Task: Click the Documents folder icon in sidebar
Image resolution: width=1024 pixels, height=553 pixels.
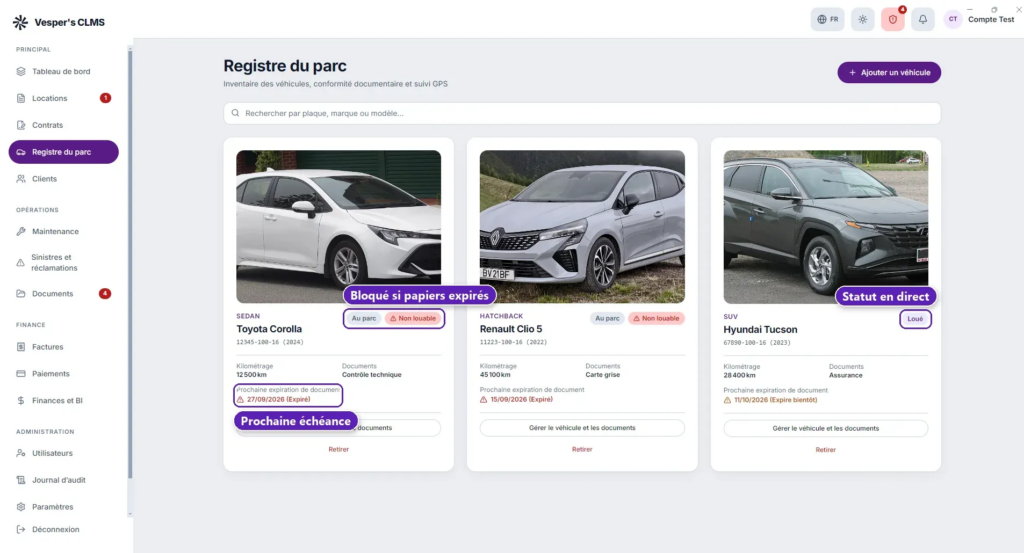Action: [21, 294]
